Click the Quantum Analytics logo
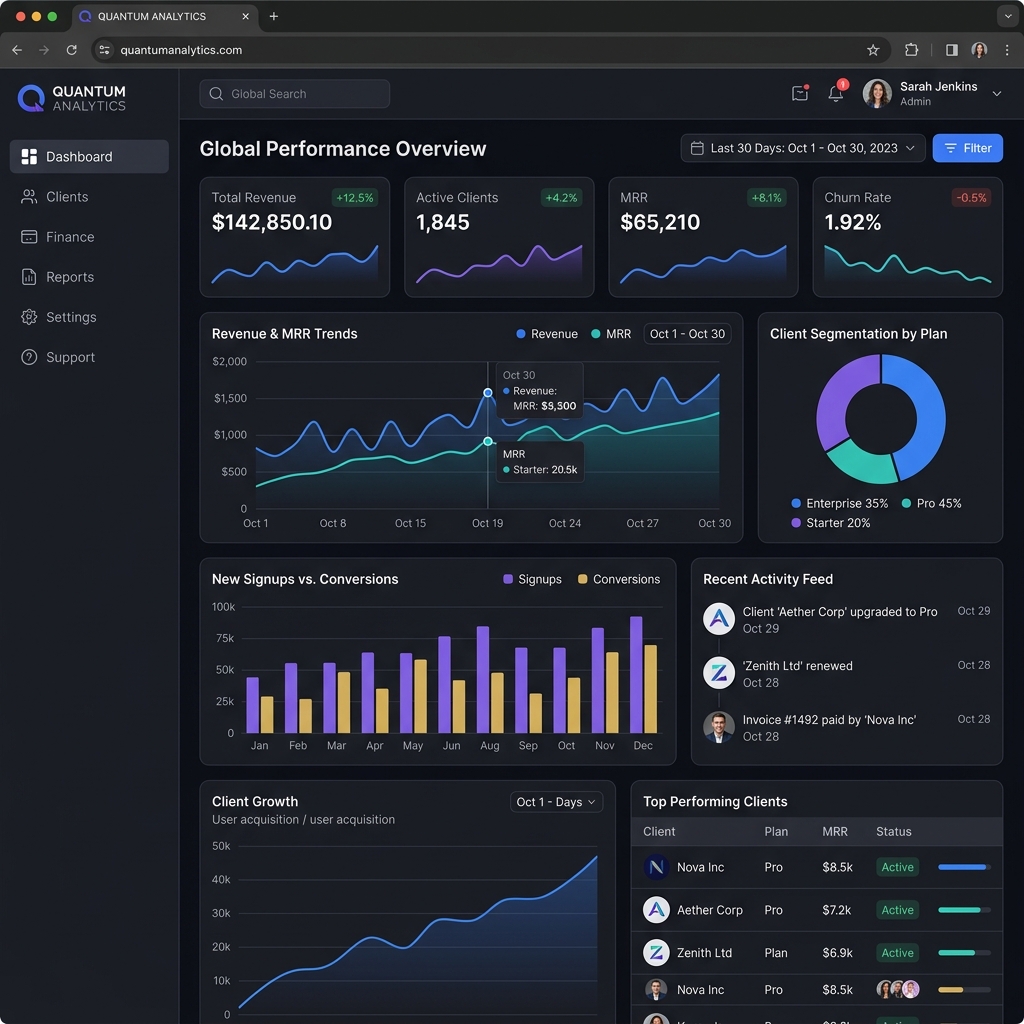This screenshot has height=1024, width=1024. (x=72, y=98)
